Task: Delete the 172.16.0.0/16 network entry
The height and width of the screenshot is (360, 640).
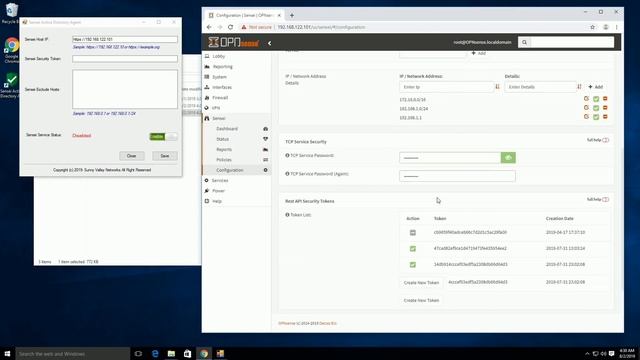Action: [x=605, y=99]
